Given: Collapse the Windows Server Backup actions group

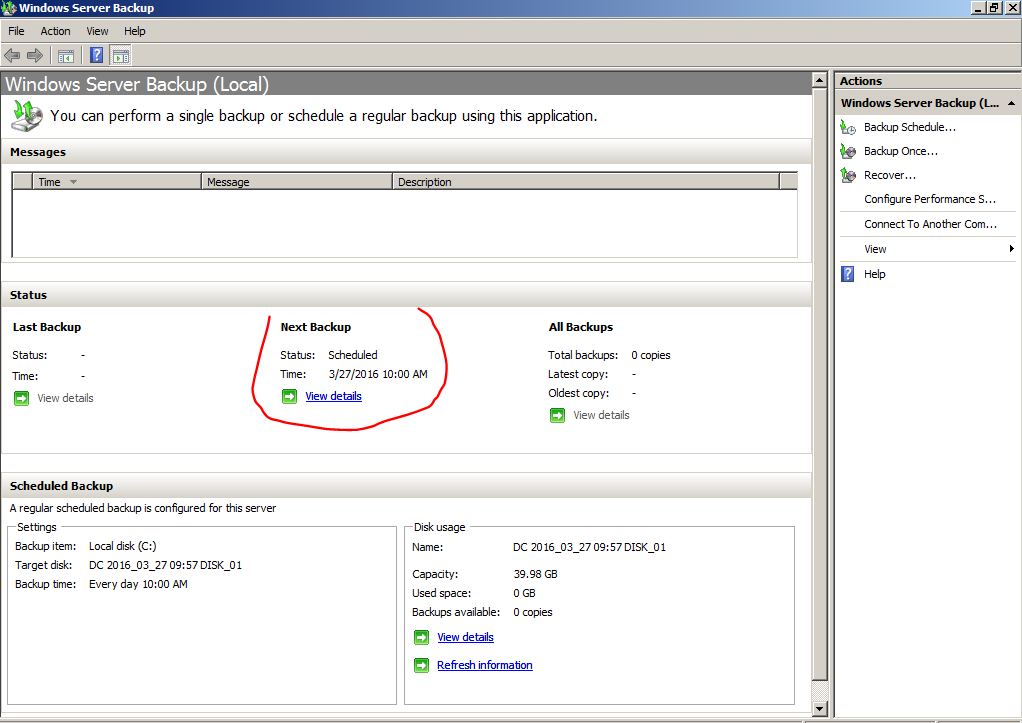Looking at the screenshot, I should coord(1011,103).
